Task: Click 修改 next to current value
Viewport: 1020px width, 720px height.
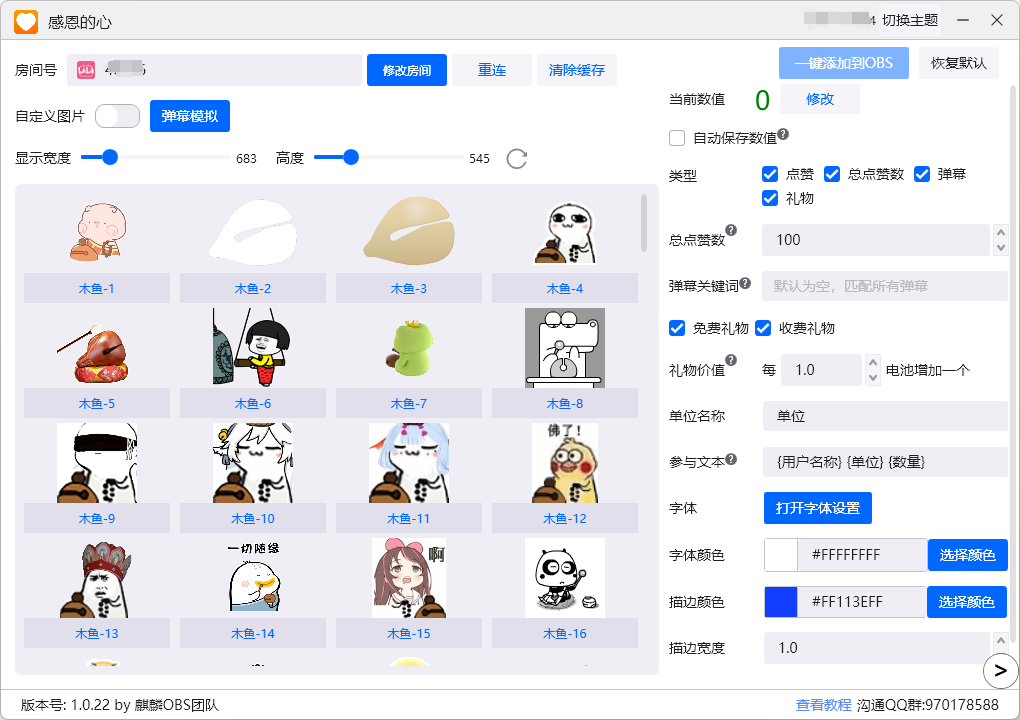Action: (x=820, y=100)
